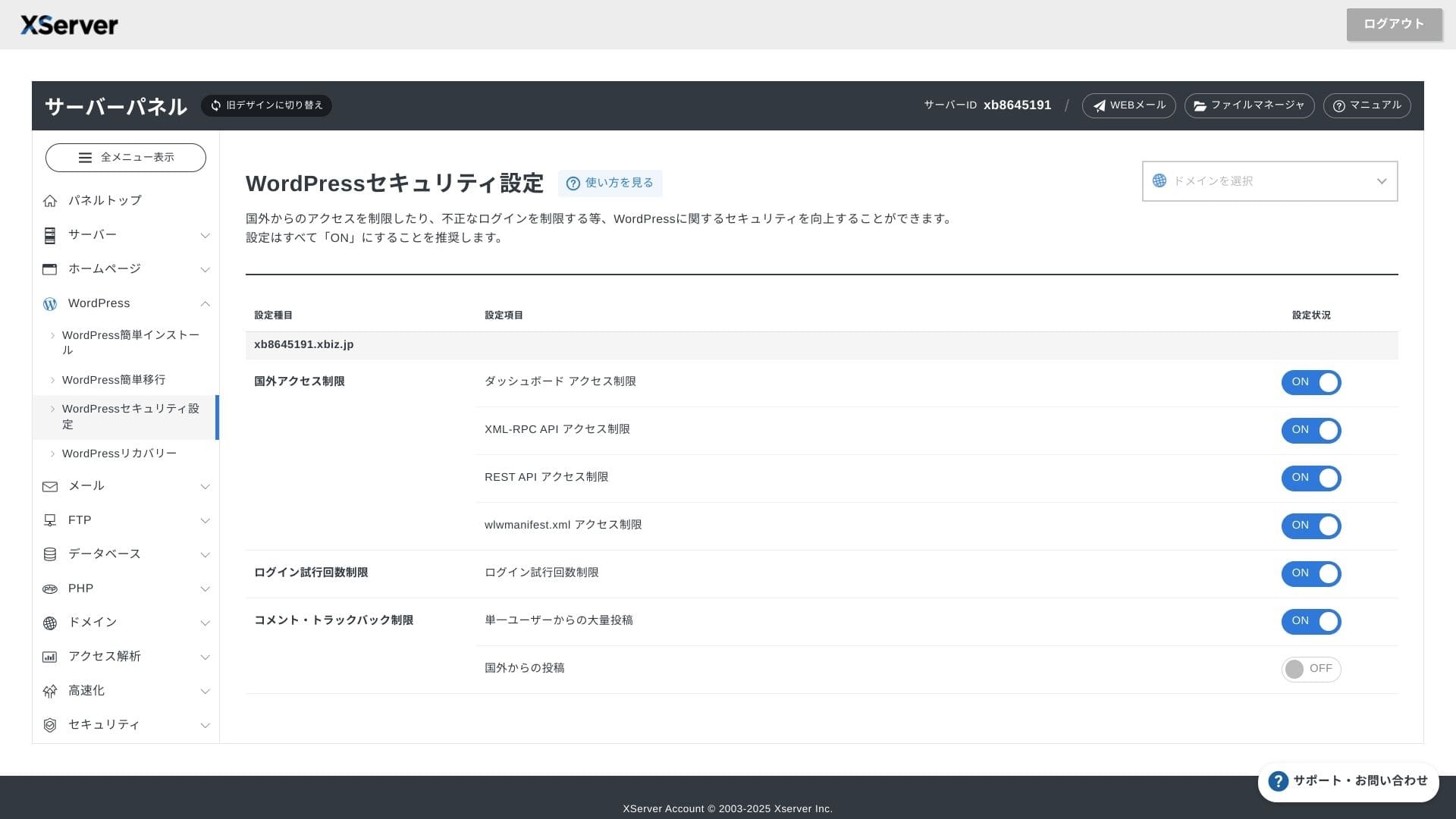Go to パネルトップ menu item
The width and height of the screenshot is (1456, 819).
pos(126,201)
